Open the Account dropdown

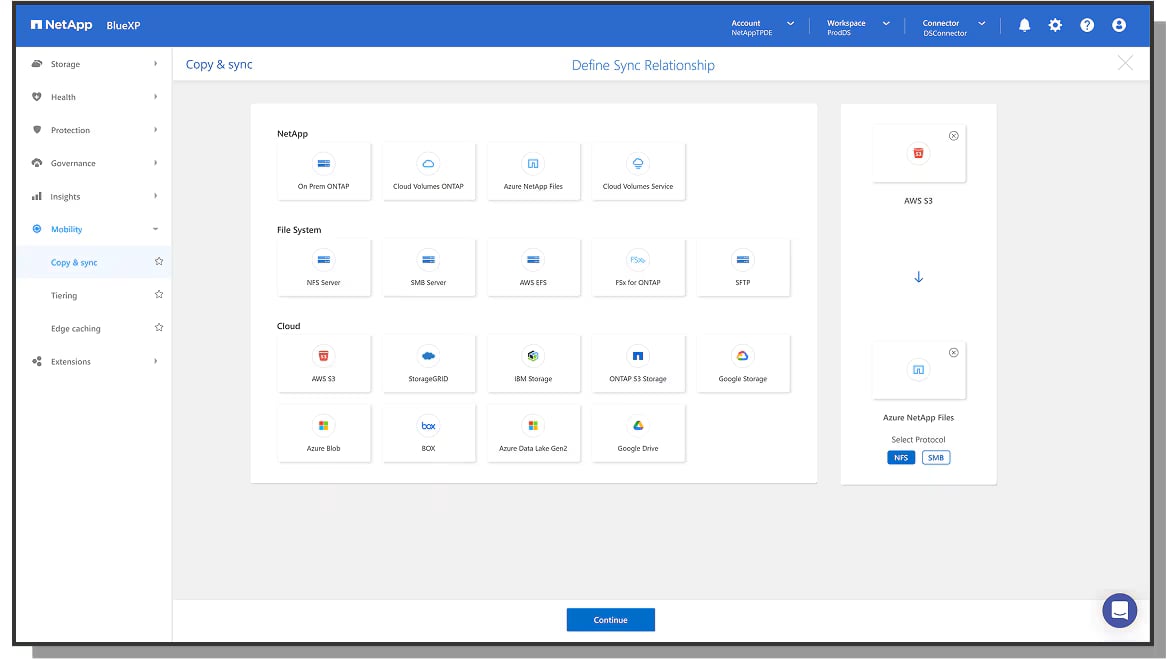click(763, 27)
